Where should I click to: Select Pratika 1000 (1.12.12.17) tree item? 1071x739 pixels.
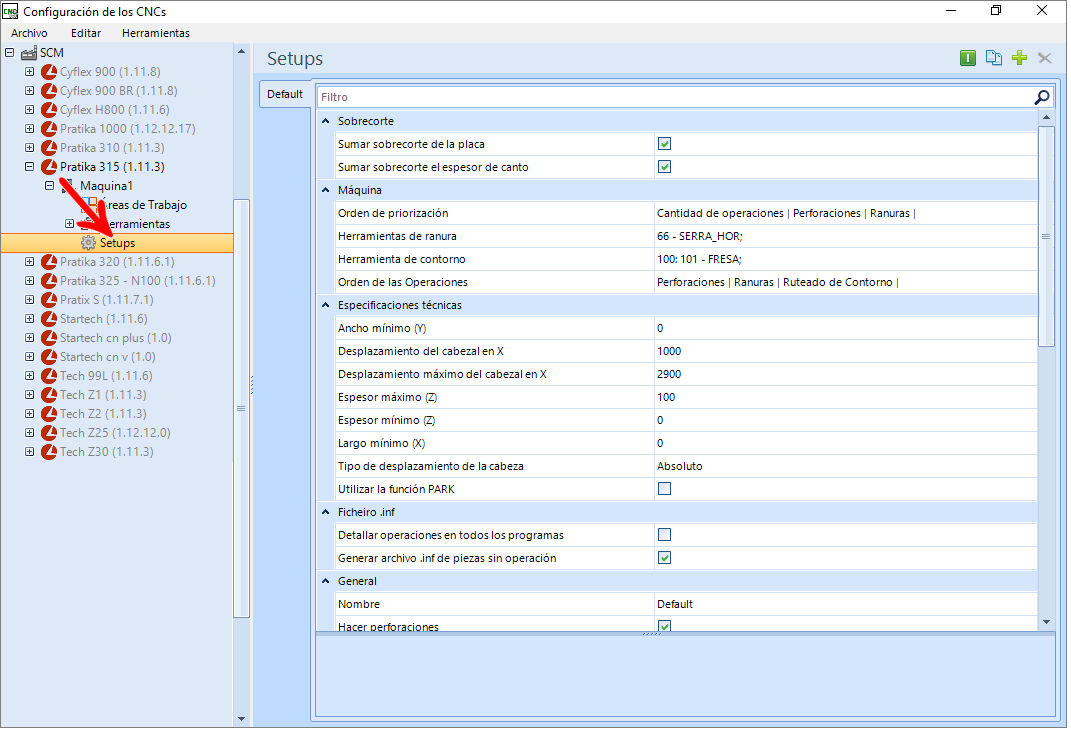(128, 129)
